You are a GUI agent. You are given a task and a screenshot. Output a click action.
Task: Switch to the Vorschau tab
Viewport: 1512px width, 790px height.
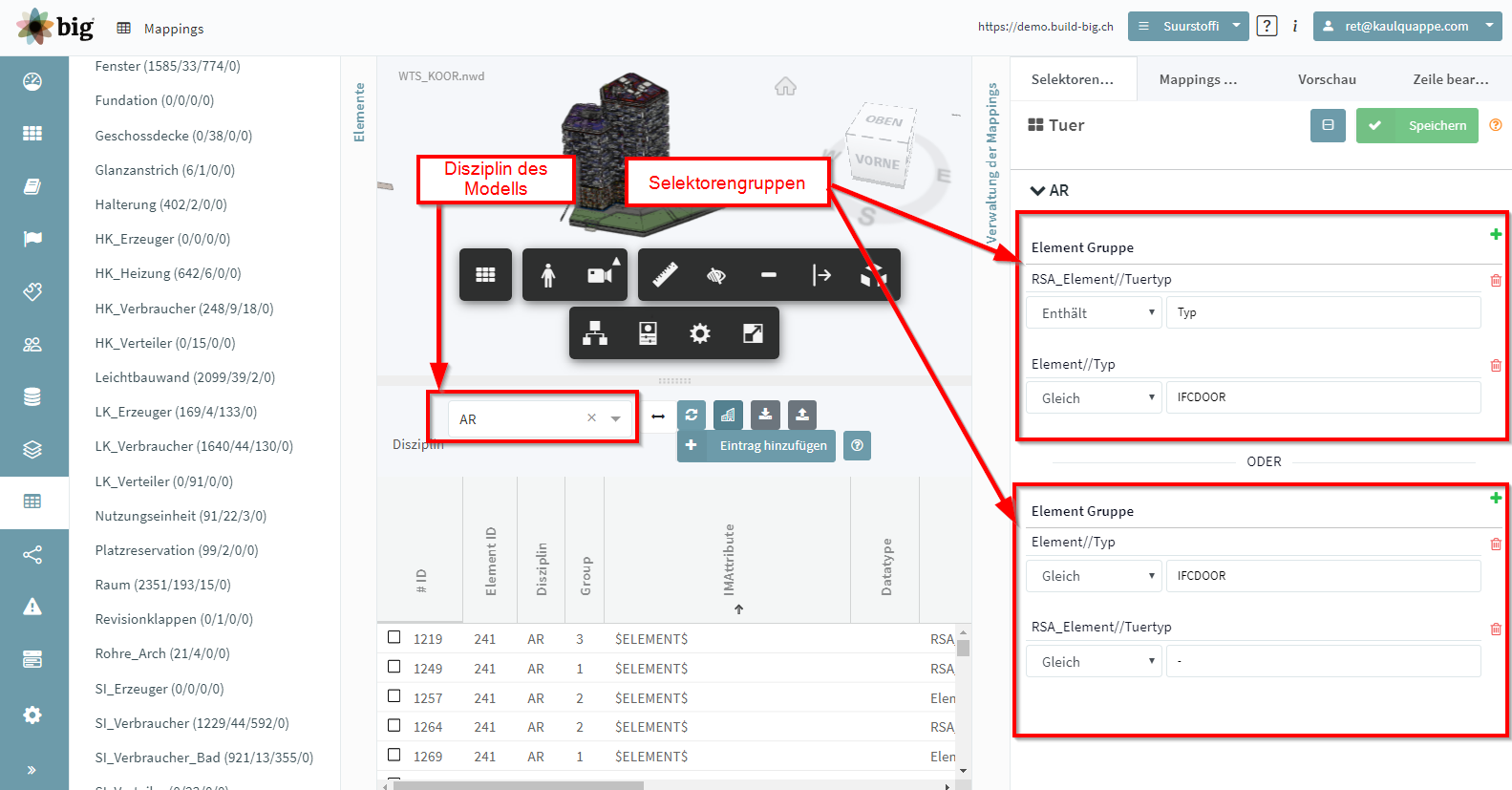click(x=1327, y=79)
